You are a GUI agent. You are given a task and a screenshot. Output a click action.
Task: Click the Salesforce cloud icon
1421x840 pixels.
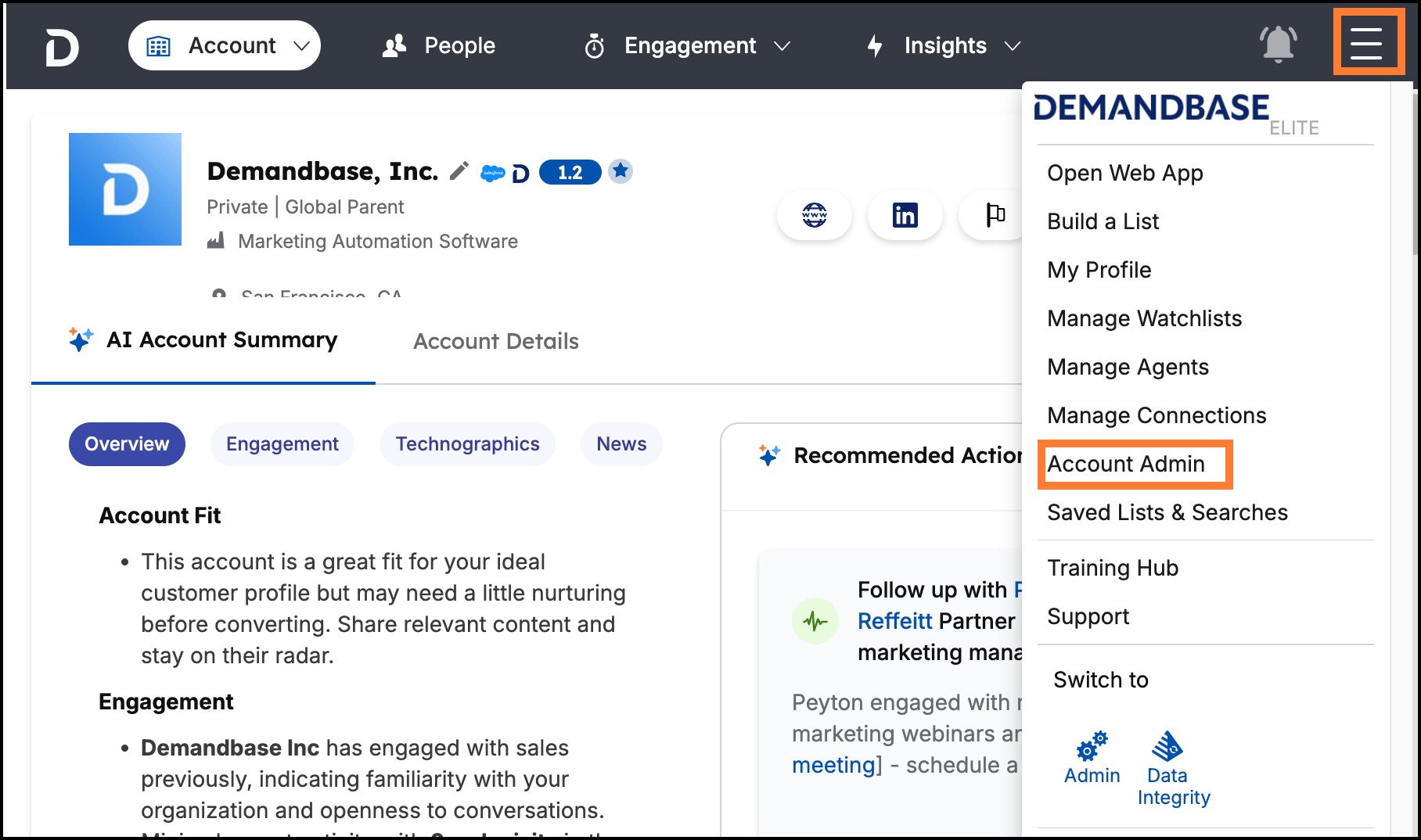point(492,173)
